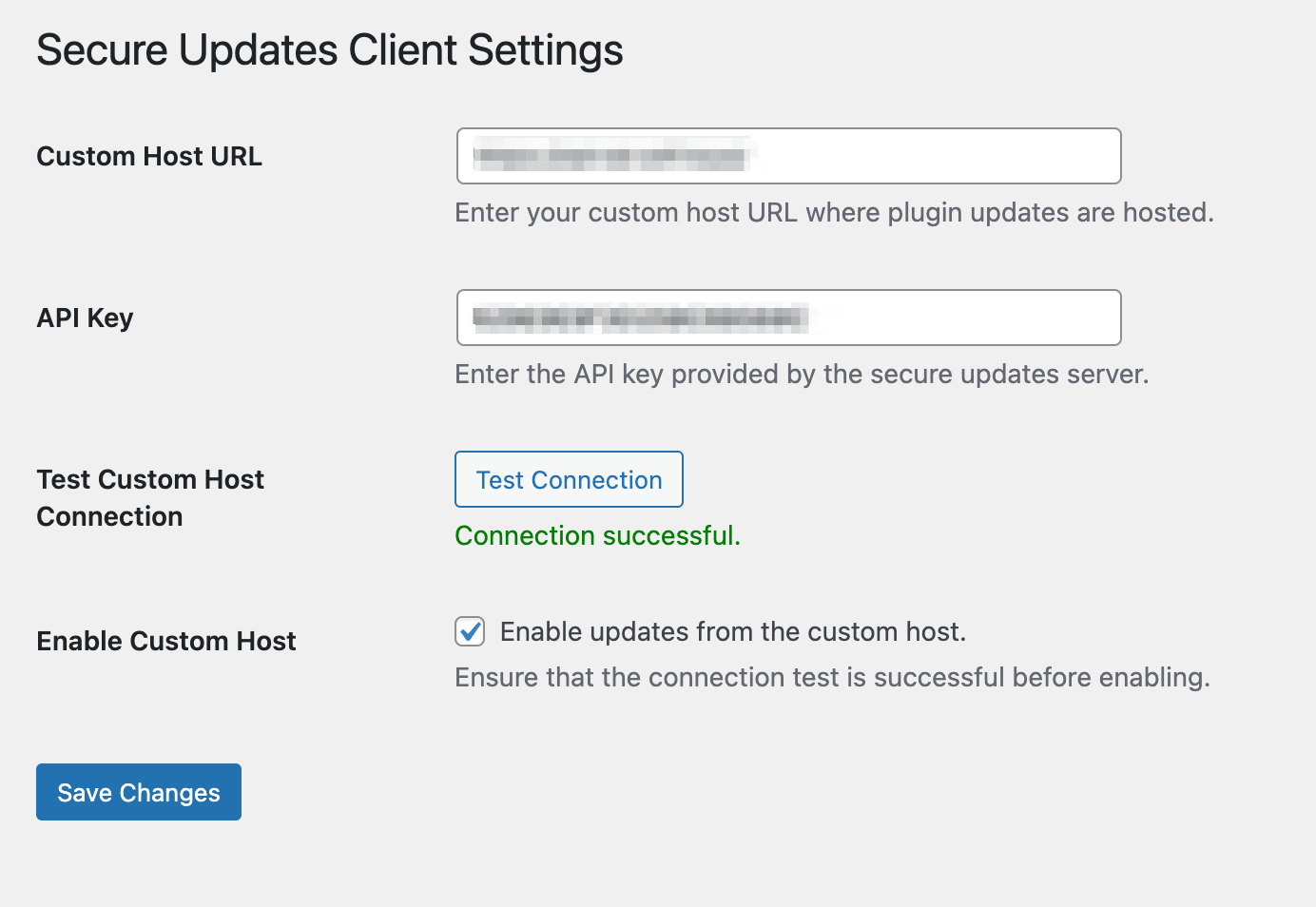Image resolution: width=1316 pixels, height=907 pixels.
Task: Click the blue checkmark in the Enable Custom Host row
Action: coord(470,631)
